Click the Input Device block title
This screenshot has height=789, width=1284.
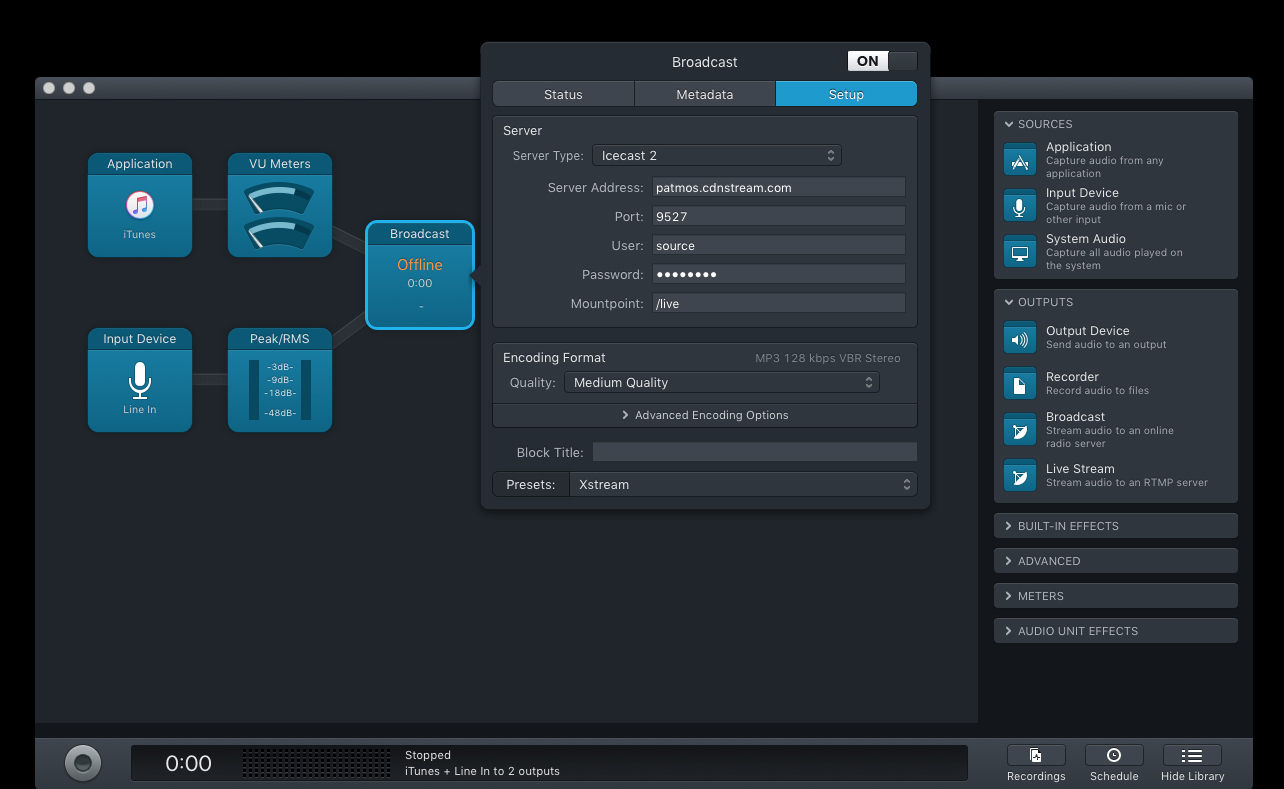coord(140,339)
